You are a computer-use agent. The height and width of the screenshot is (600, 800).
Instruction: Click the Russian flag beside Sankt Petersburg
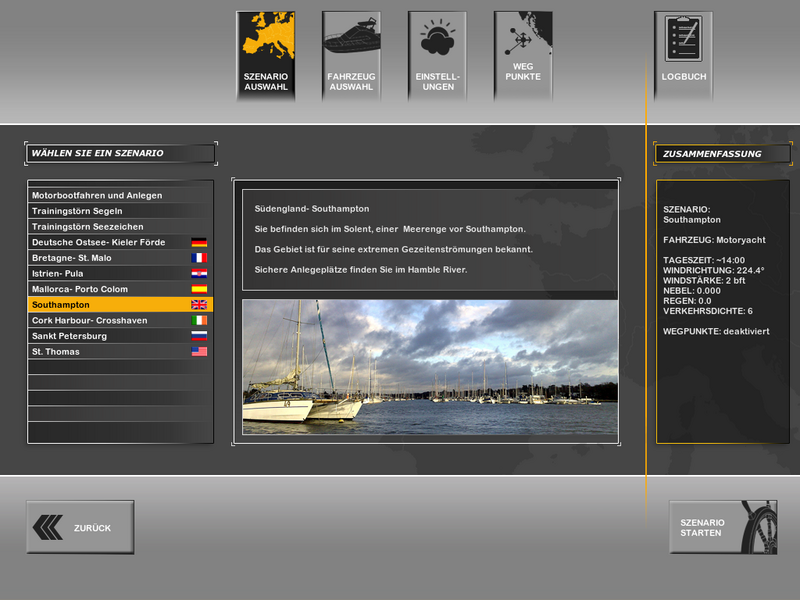[x=199, y=336]
